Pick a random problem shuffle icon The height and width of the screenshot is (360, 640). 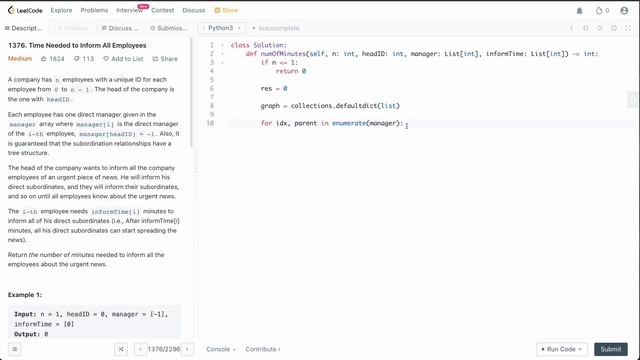click(121, 349)
